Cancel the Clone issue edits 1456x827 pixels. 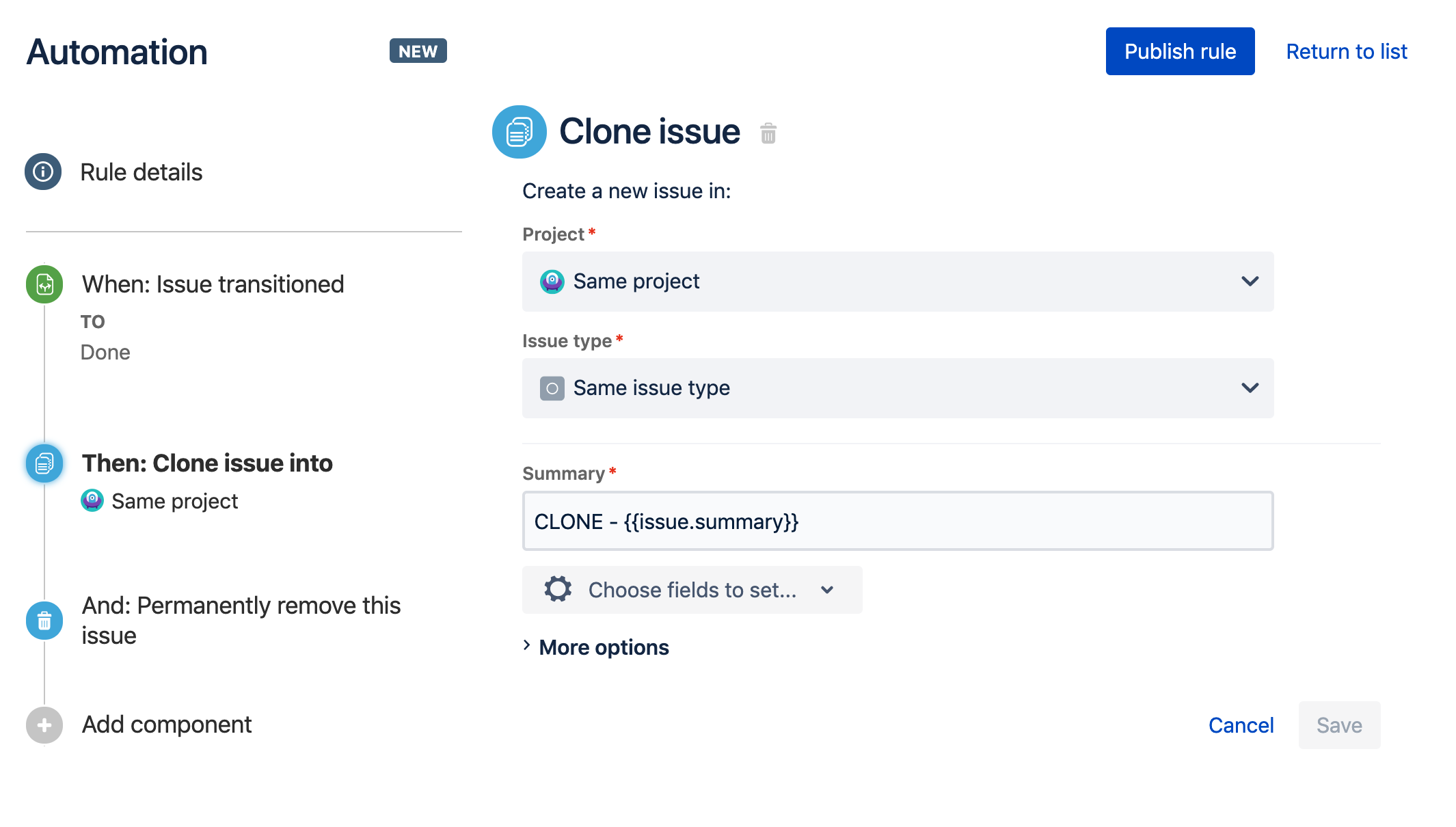tap(1241, 725)
